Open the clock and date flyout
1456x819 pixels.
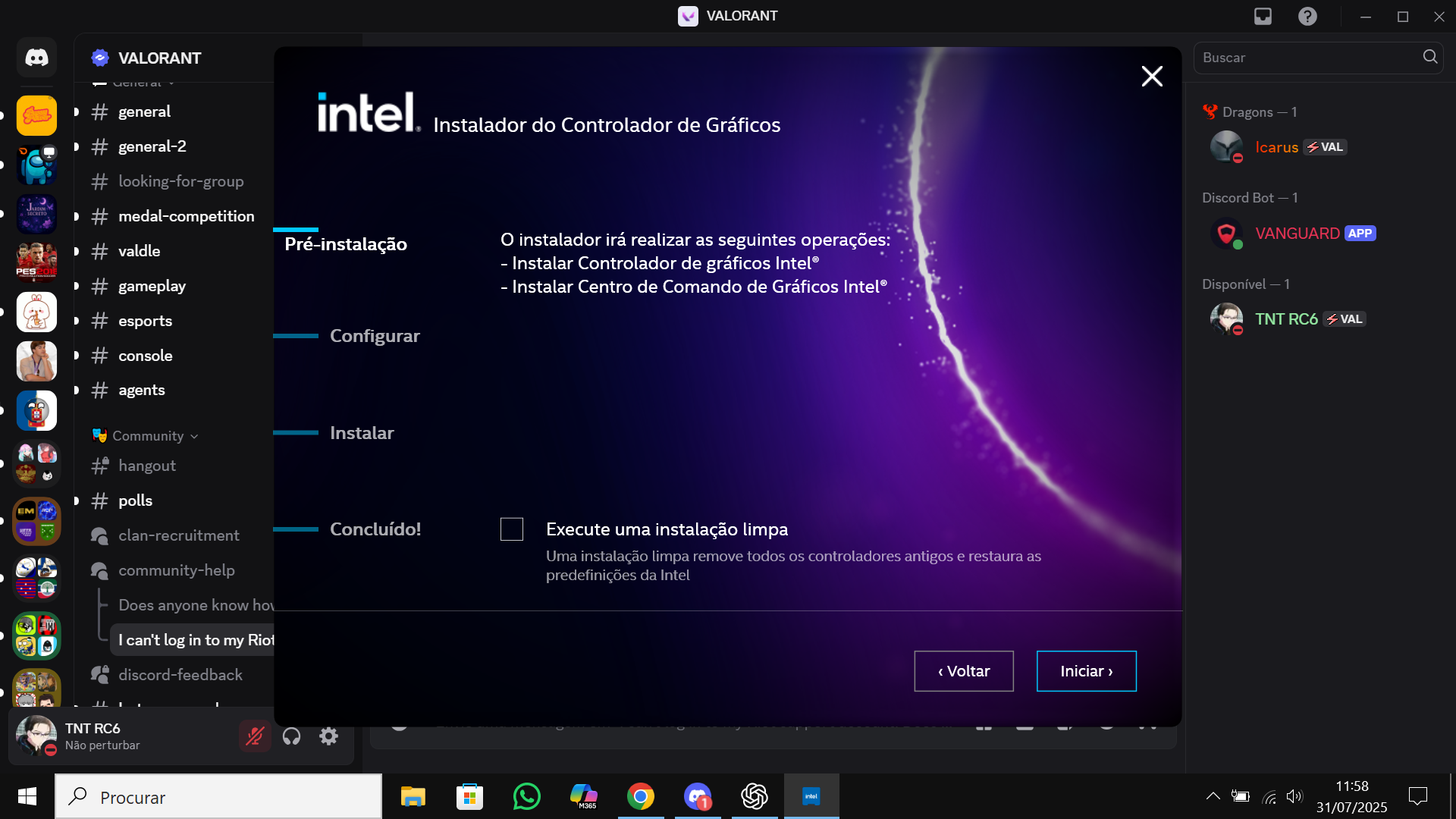point(1351,796)
